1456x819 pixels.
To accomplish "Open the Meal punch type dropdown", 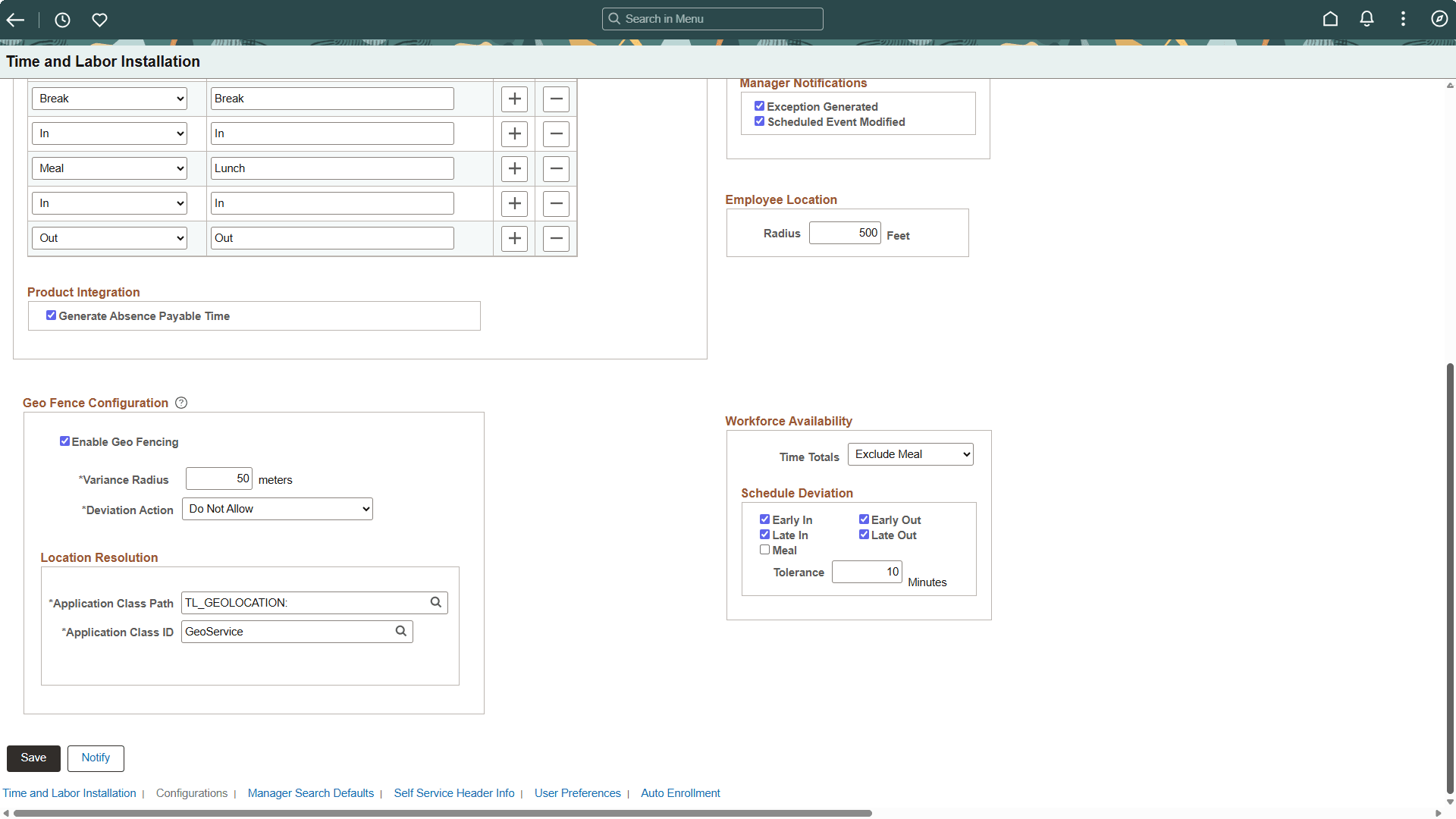I will [110, 168].
